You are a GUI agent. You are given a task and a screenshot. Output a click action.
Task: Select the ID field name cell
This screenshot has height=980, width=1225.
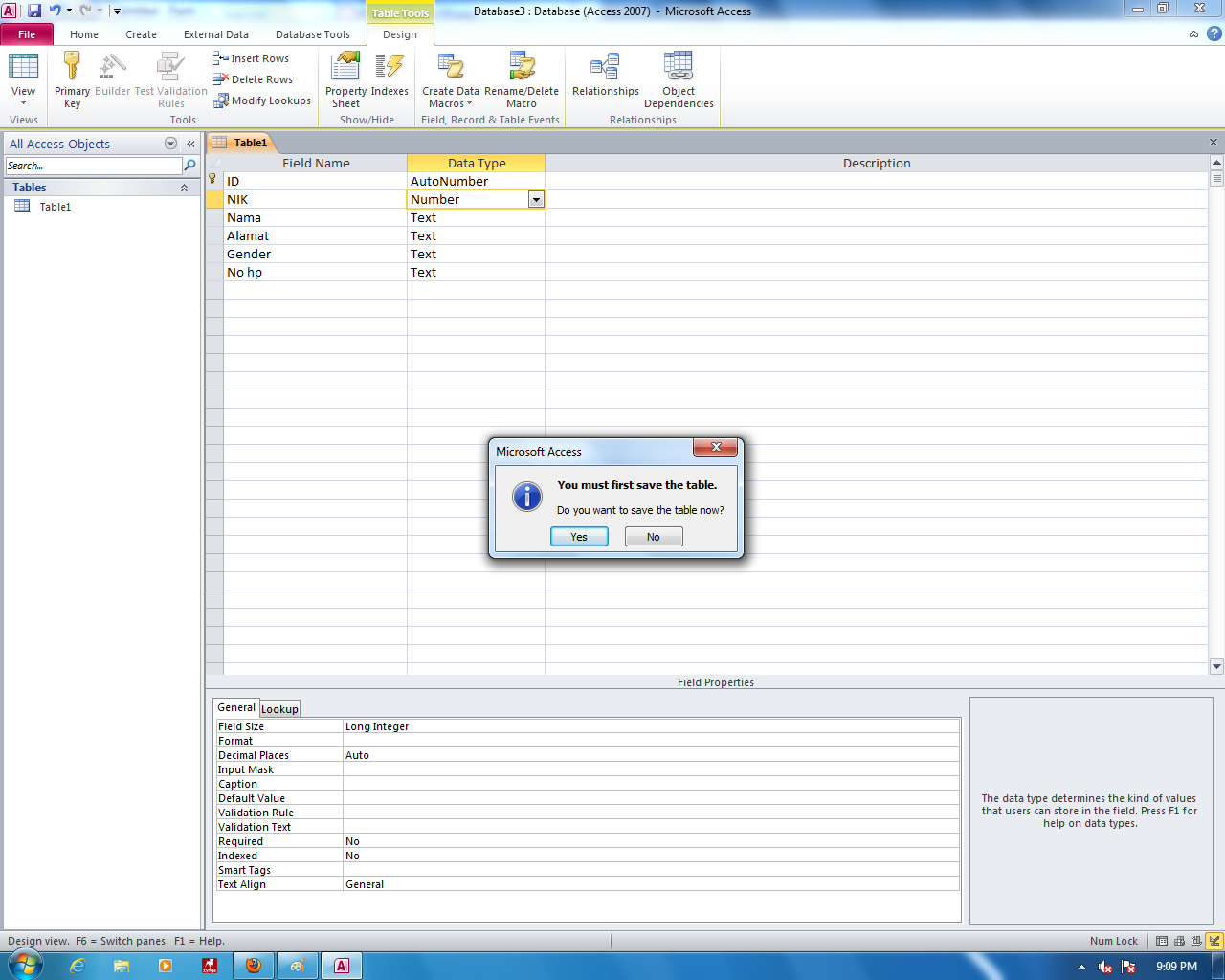(x=315, y=181)
